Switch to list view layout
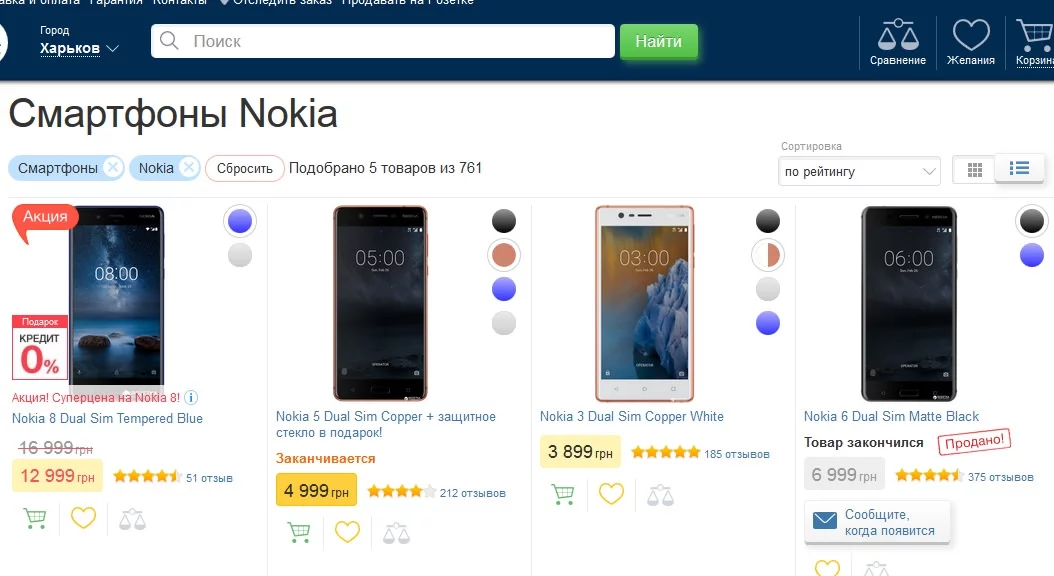1054x576 pixels. coord(1019,169)
